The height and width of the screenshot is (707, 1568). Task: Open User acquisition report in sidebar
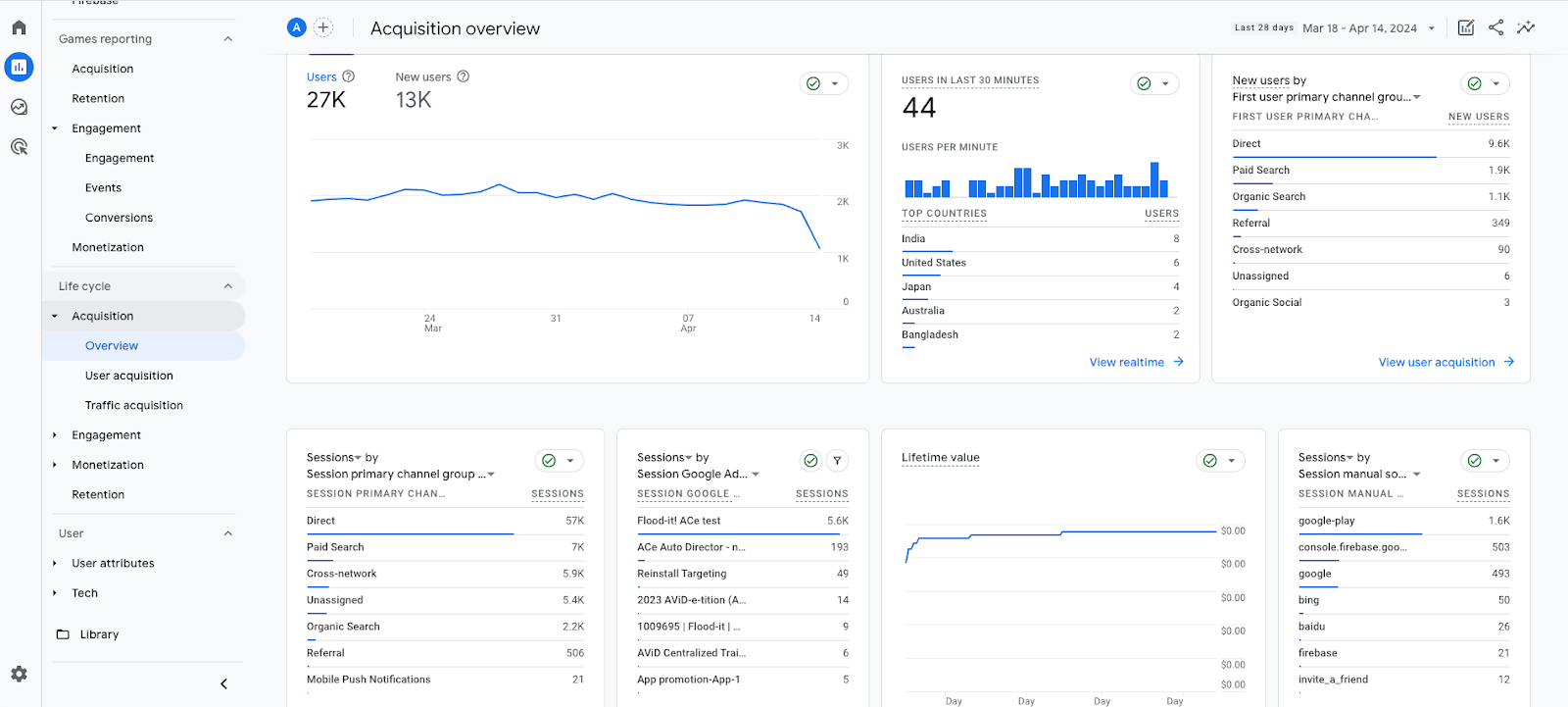tap(128, 376)
